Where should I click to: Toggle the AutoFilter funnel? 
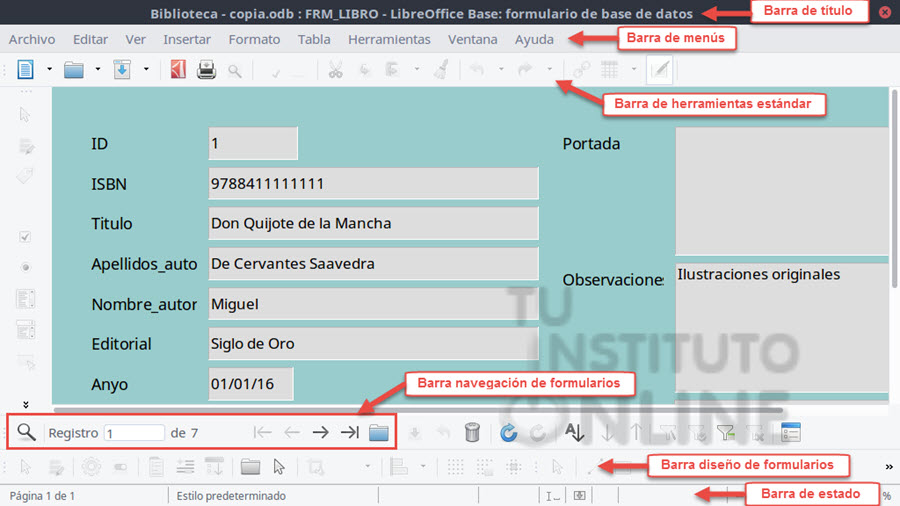668,433
